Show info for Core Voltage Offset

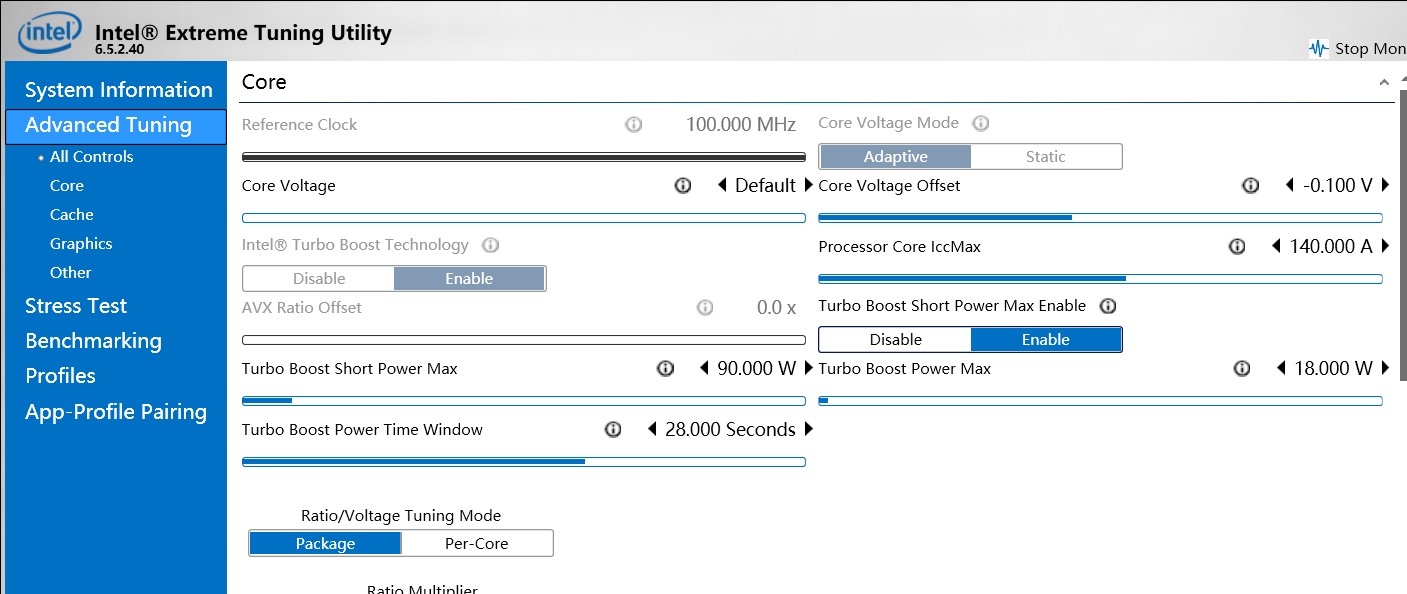1250,186
